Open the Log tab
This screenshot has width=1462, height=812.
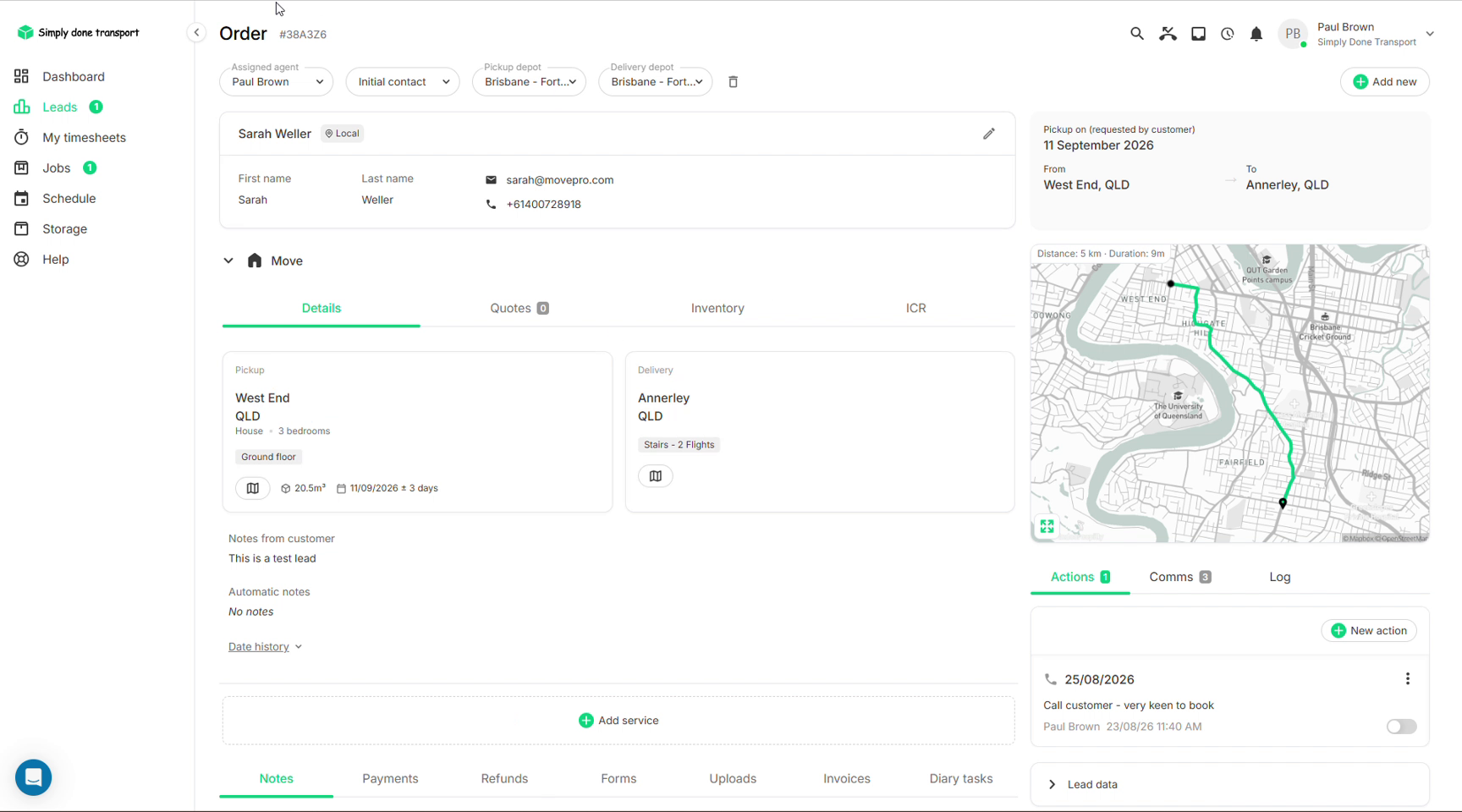point(1279,577)
